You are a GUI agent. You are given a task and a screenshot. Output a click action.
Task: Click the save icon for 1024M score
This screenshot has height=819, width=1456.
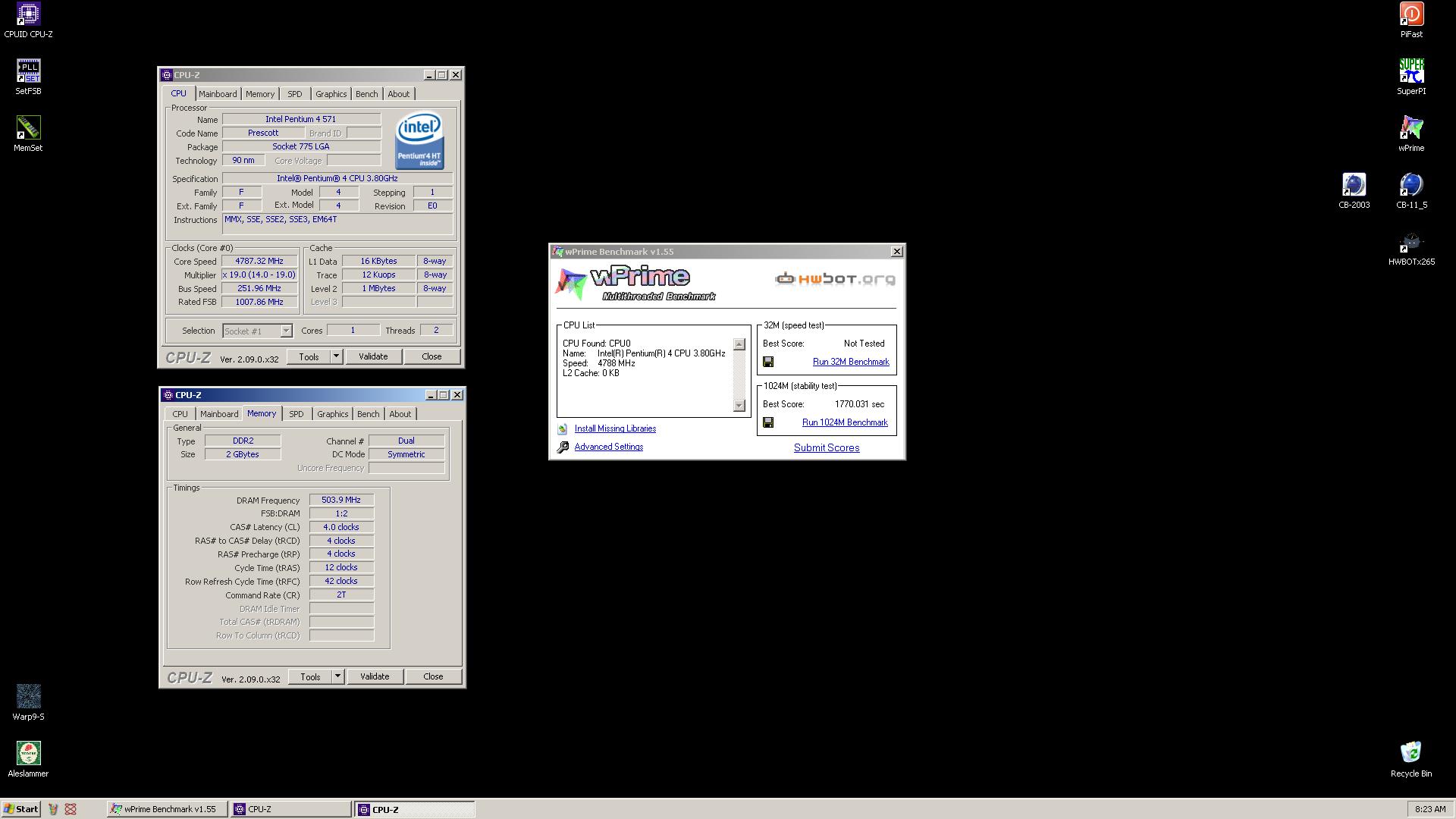pyautogui.click(x=768, y=423)
